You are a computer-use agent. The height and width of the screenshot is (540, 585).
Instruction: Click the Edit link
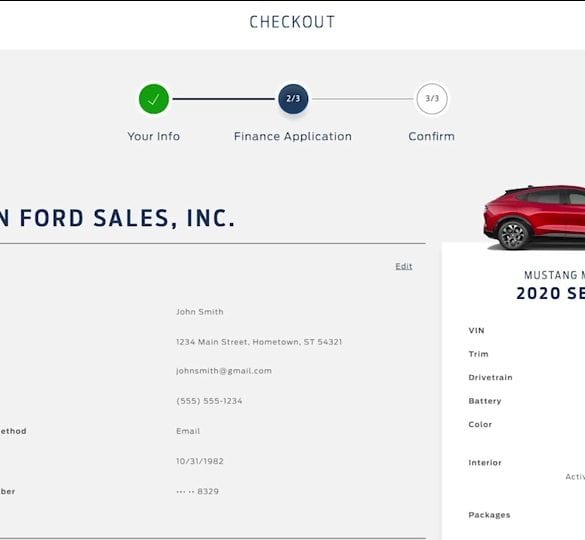(404, 266)
